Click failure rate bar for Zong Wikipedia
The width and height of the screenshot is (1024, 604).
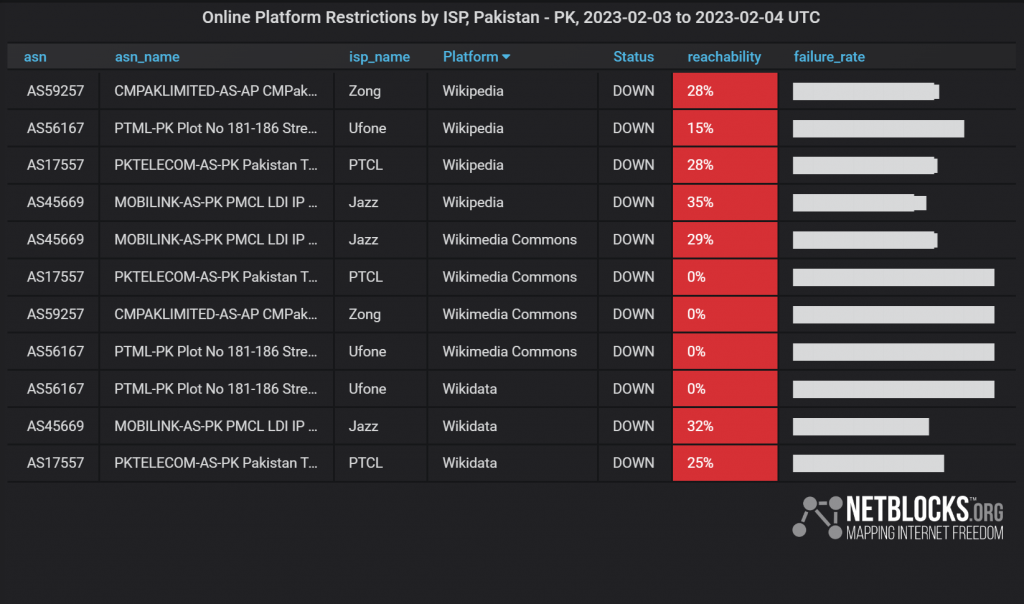pyautogui.click(x=866, y=91)
